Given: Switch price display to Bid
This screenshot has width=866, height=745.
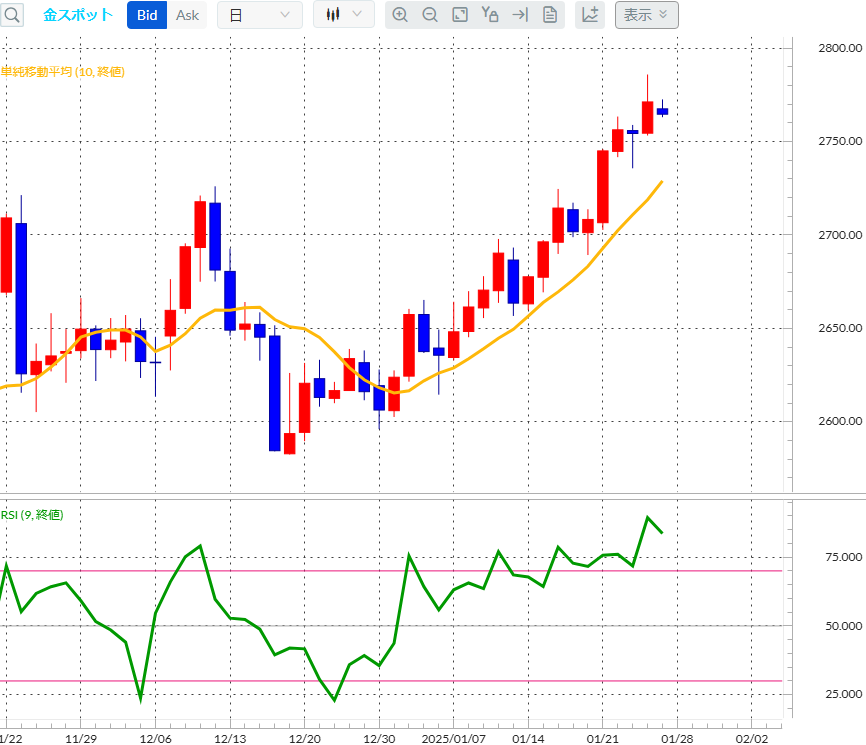Looking at the screenshot, I should click(x=147, y=15).
